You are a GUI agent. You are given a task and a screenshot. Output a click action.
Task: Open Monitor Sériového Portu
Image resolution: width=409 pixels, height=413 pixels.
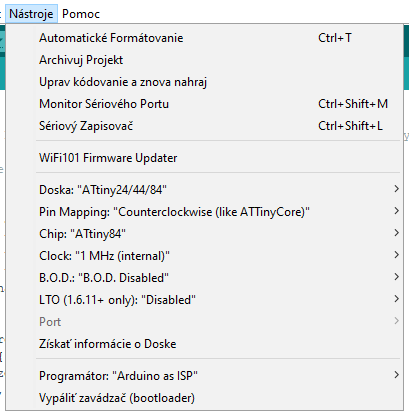[204, 104]
